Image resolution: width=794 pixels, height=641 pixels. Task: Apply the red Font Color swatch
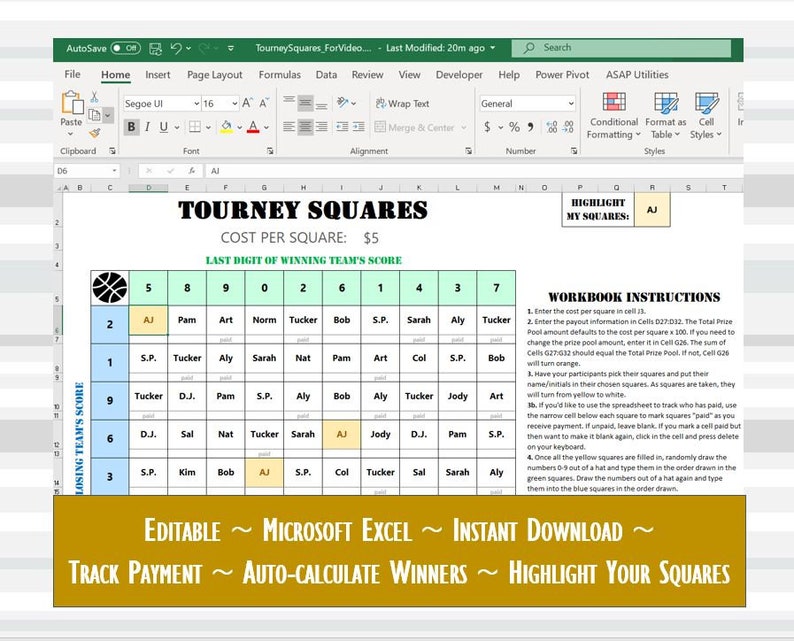(253, 127)
